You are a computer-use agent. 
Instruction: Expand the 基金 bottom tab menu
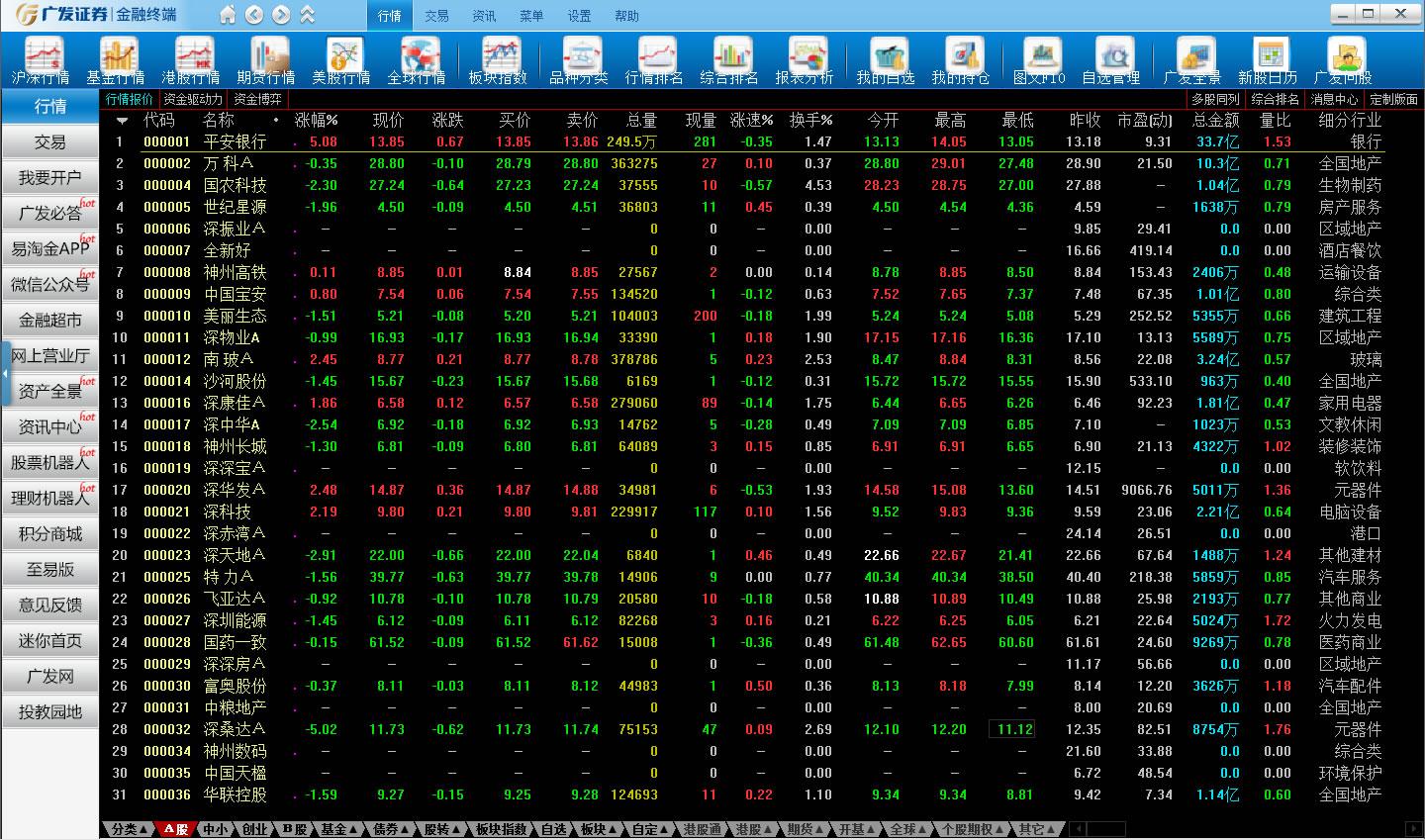337,829
